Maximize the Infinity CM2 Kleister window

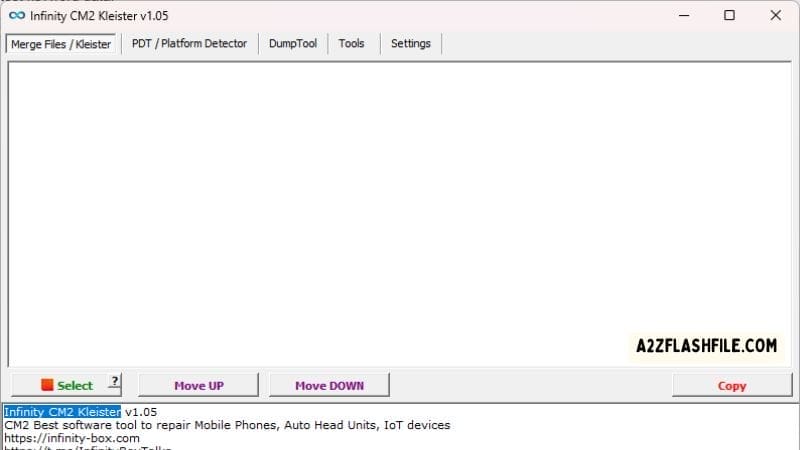coord(730,16)
